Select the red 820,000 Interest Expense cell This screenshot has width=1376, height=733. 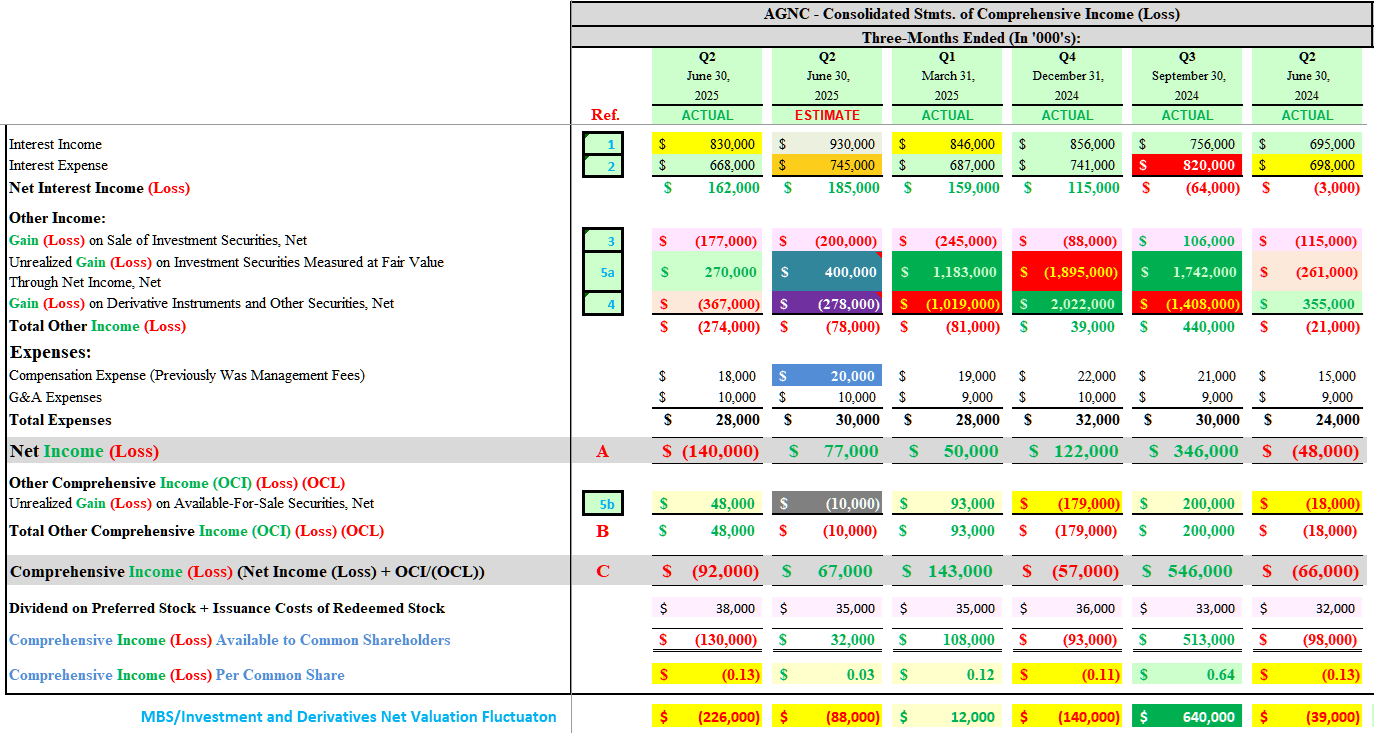1187,165
